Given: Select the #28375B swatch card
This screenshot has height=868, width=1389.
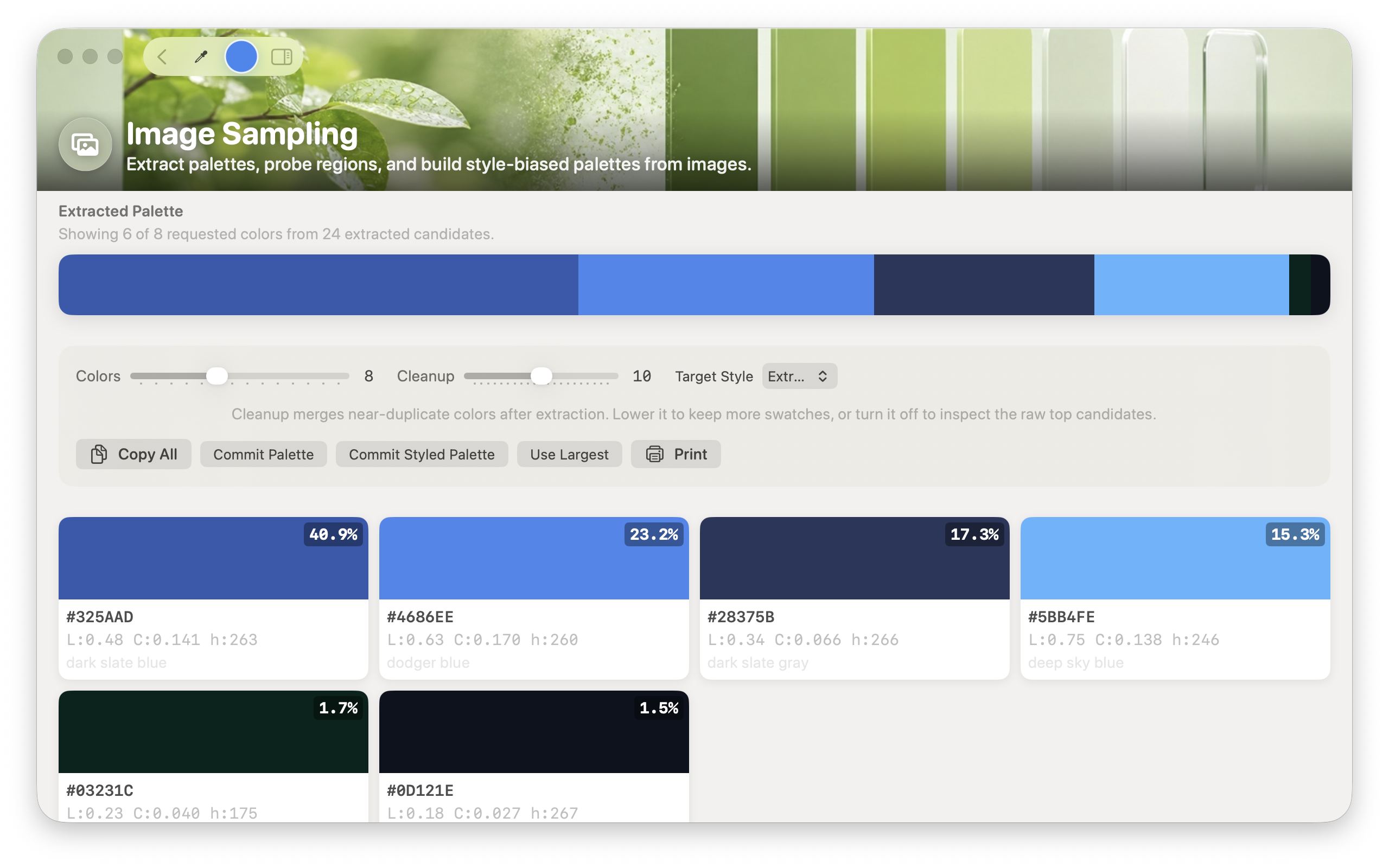Looking at the screenshot, I should click(854, 598).
